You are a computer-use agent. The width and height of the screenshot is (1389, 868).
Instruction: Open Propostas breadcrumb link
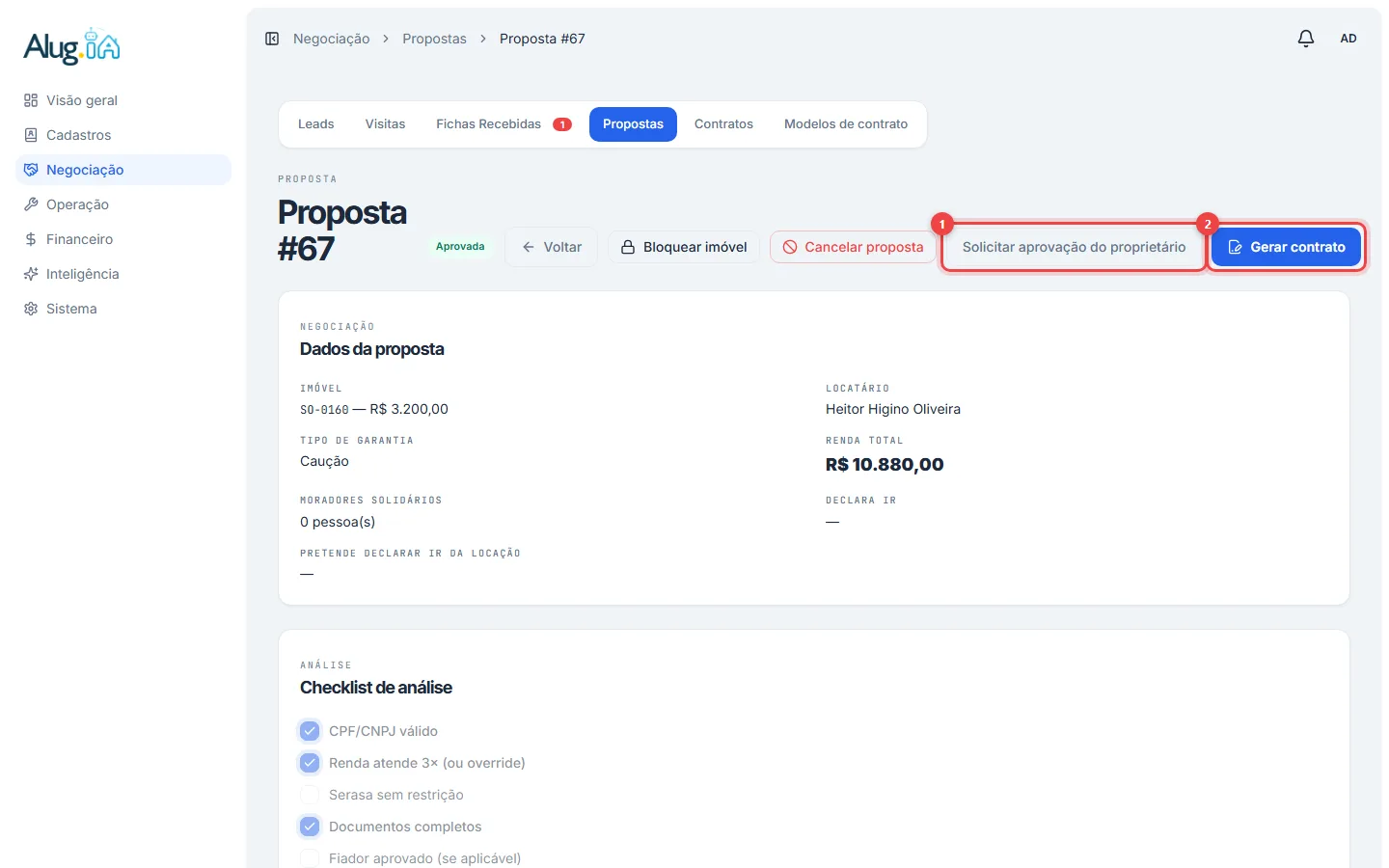[x=434, y=39]
